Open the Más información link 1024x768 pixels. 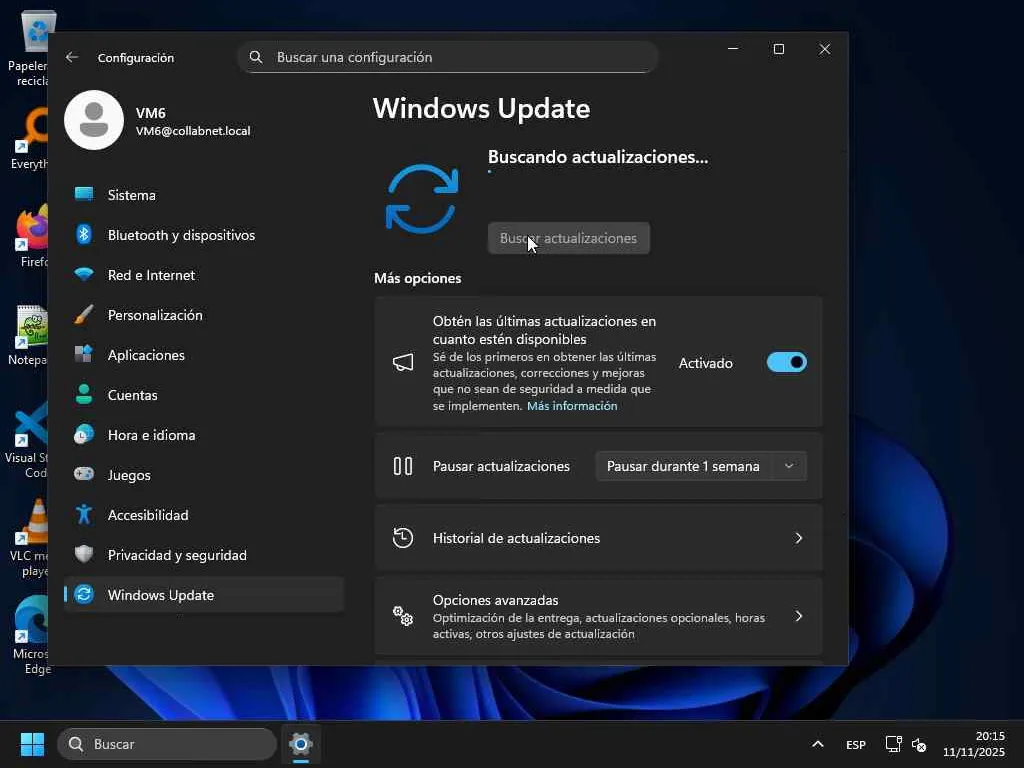pos(572,406)
